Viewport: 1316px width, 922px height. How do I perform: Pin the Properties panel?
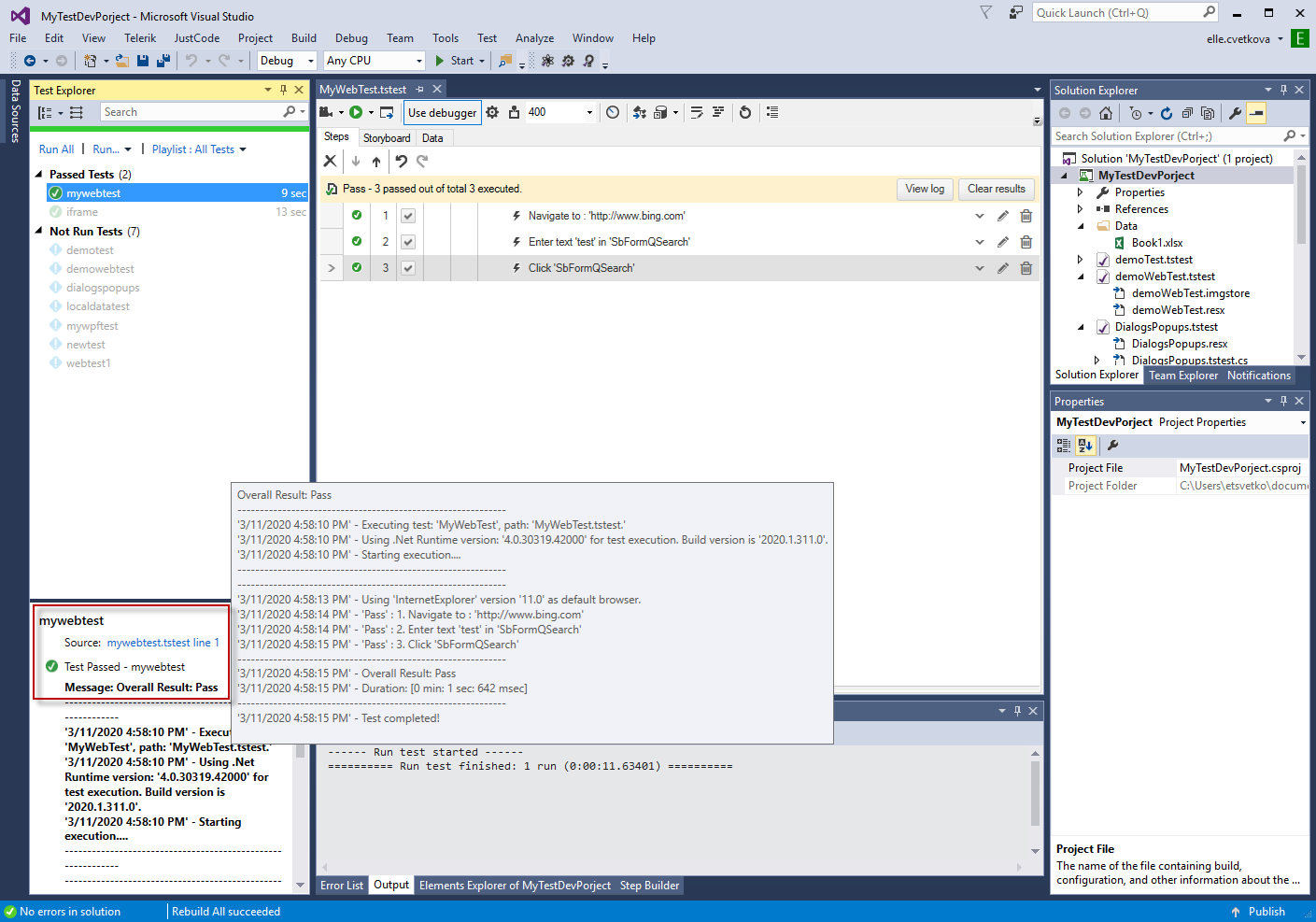1284,402
